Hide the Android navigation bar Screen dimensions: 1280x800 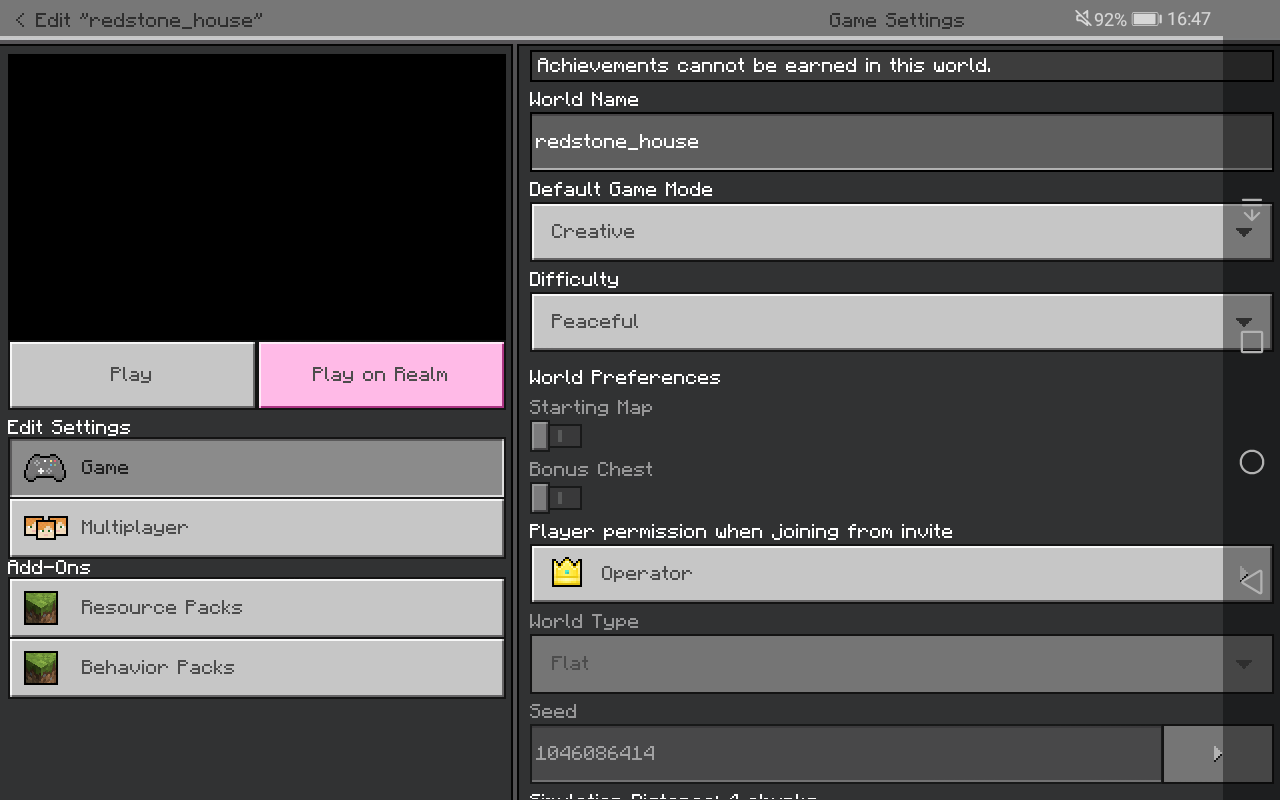click(x=1252, y=211)
